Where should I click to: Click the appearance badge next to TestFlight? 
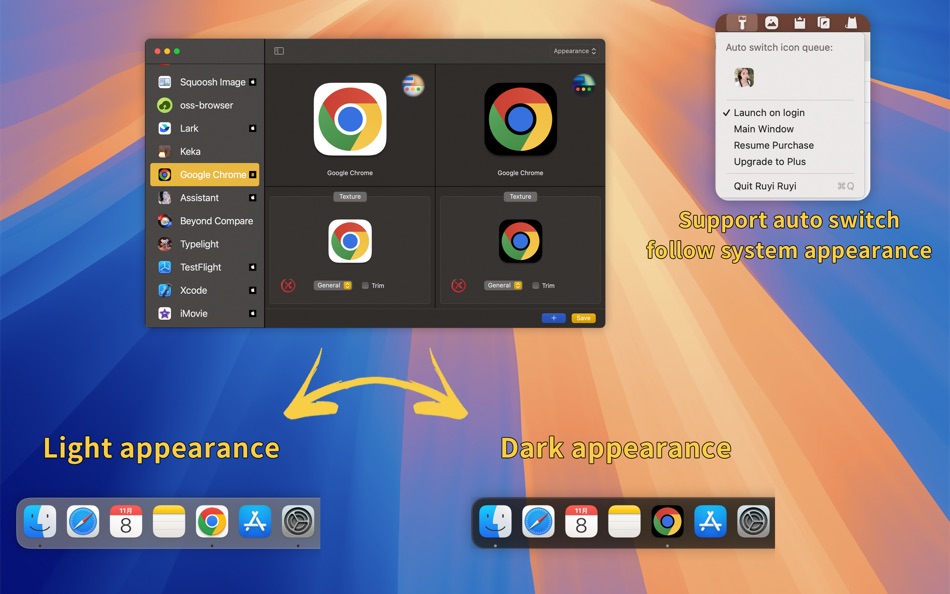click(x=253, y=267)
